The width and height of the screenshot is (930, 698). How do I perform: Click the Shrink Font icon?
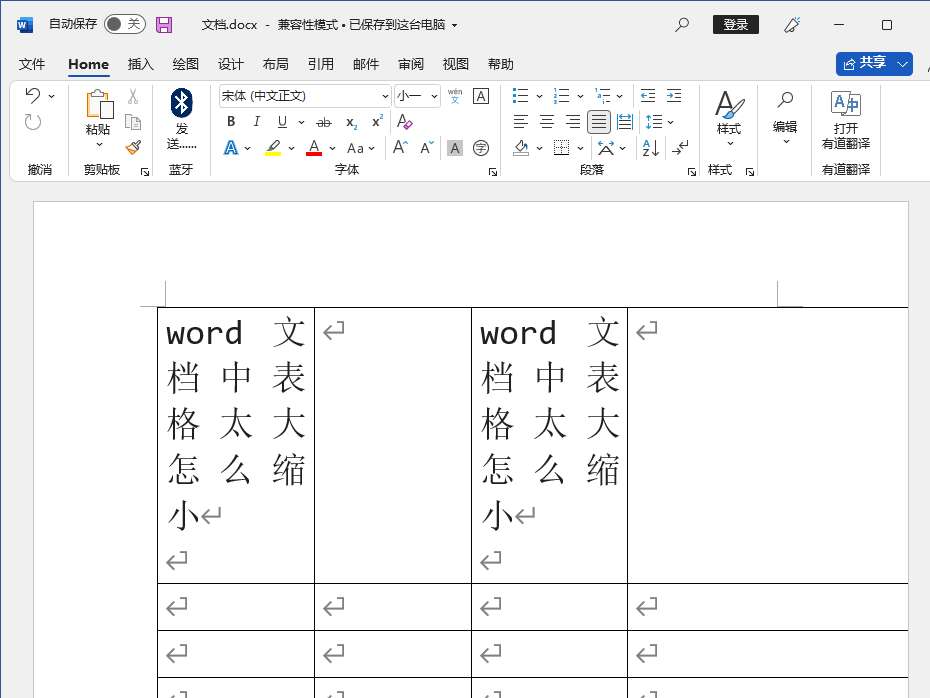coord(426,147)
